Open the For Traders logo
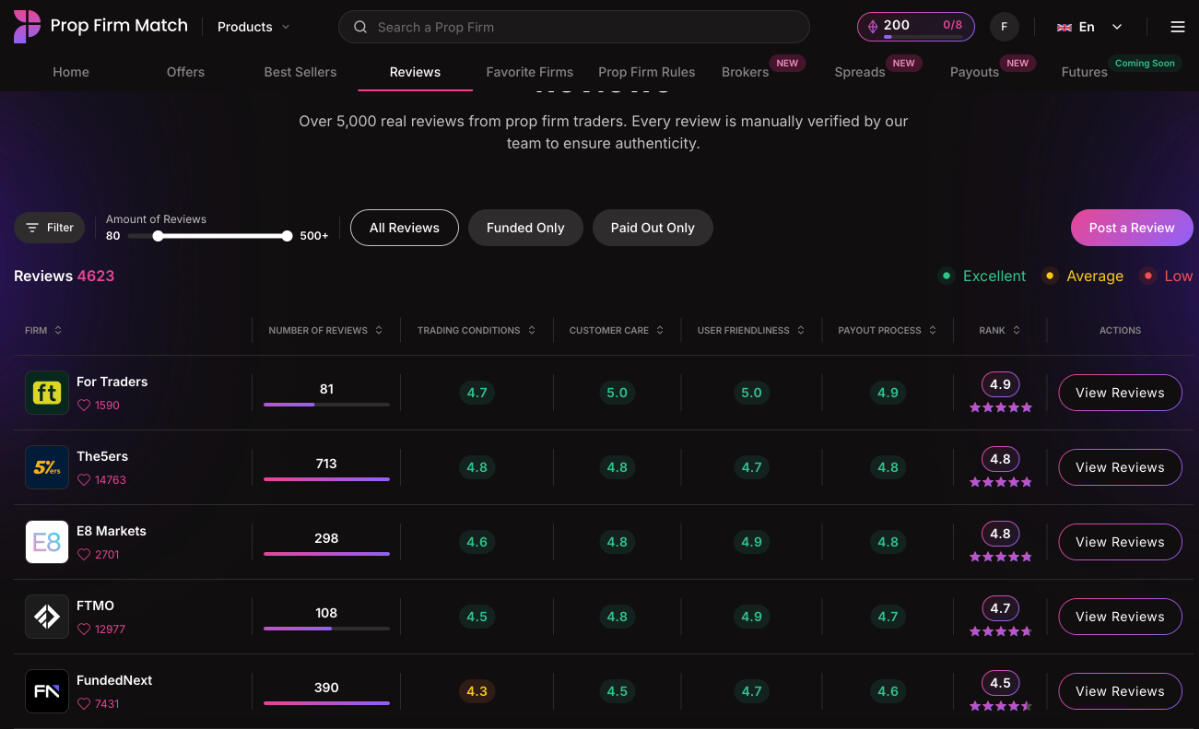The height and width of the screenshot is (729, 1199). (47, 392)
